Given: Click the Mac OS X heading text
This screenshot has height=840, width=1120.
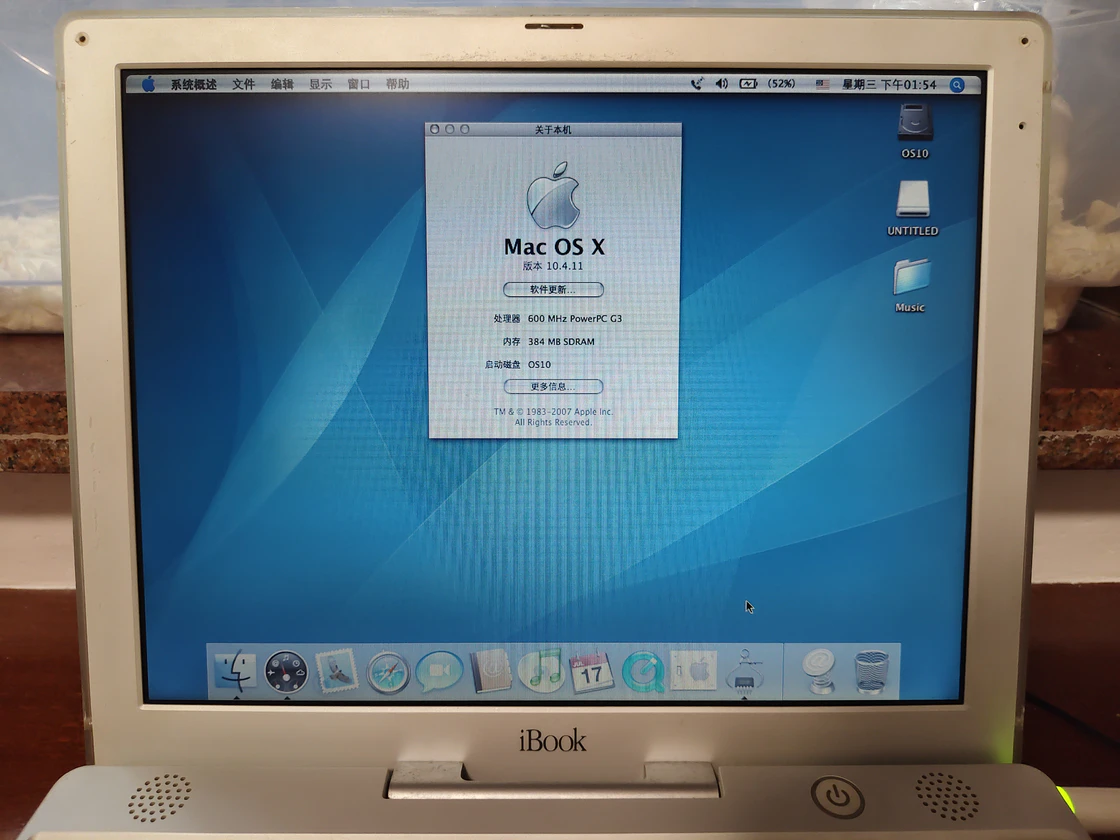Looking at the screenshot, I should click(554, 246).
